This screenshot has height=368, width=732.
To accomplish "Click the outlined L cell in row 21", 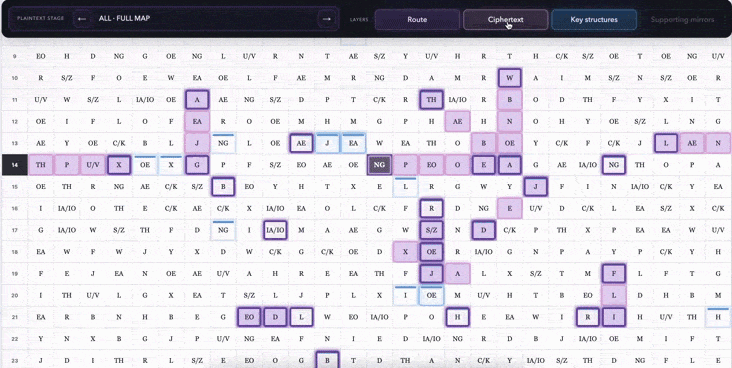I will click(x=301, y=317).
